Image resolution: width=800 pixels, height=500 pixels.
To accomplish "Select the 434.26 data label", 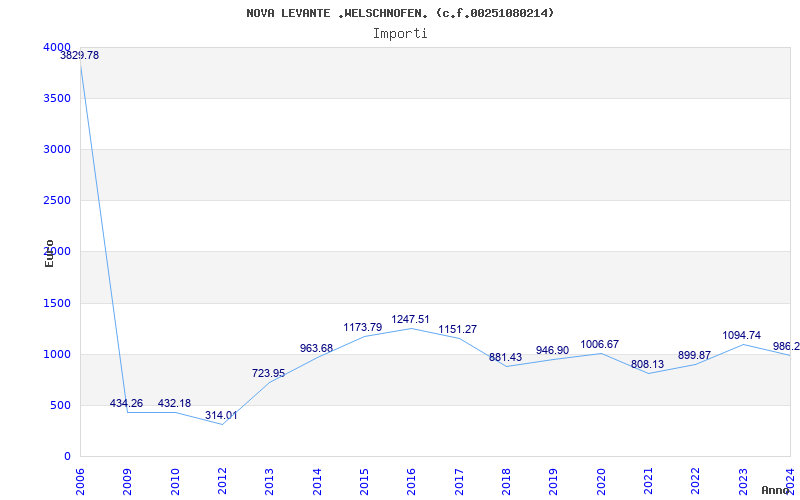I will point(127,403).
